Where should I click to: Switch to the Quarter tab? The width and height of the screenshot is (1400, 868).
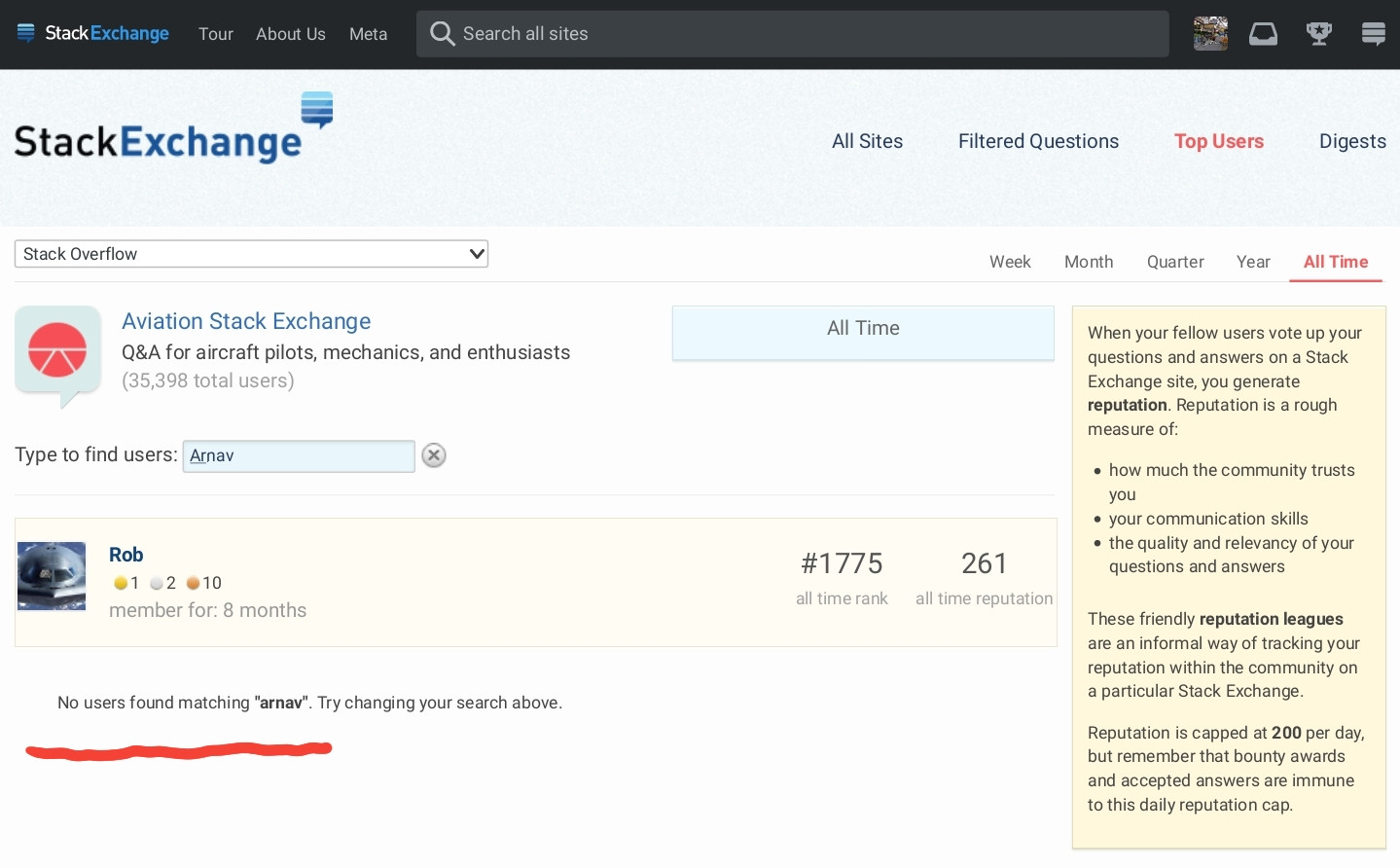coord(1175,262)
